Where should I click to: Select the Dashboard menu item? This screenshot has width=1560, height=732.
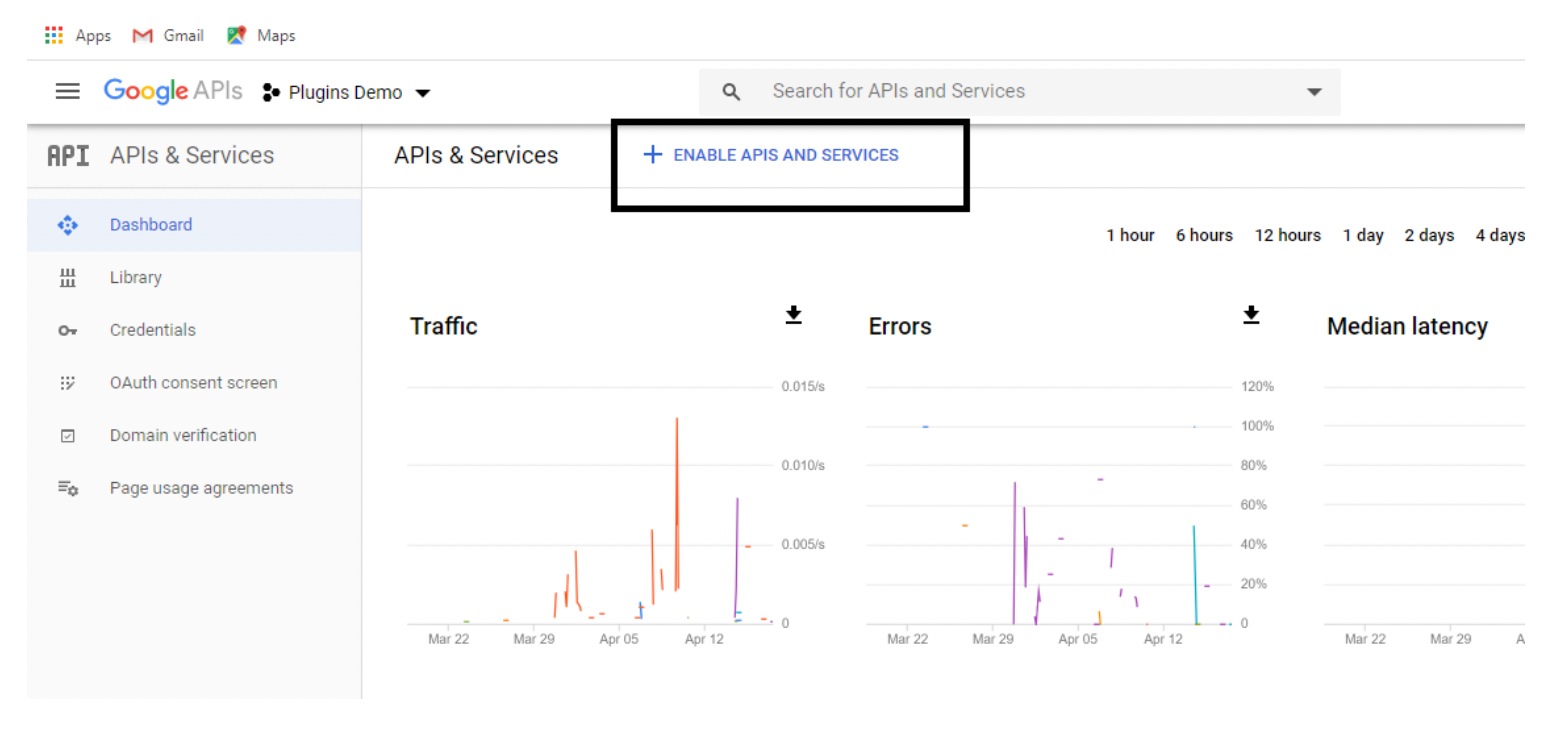point(151,225)
